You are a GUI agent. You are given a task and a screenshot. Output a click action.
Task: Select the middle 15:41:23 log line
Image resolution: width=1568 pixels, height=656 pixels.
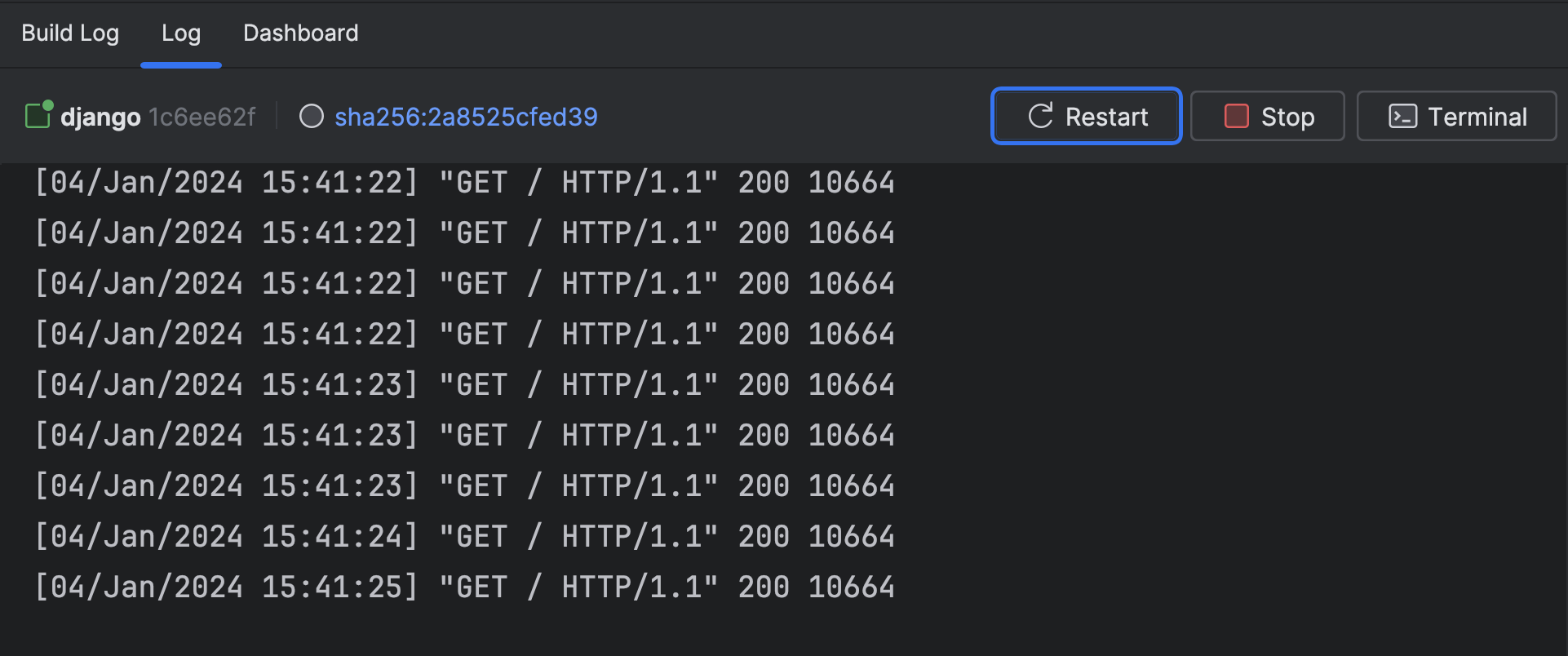(x=464, y=435)
